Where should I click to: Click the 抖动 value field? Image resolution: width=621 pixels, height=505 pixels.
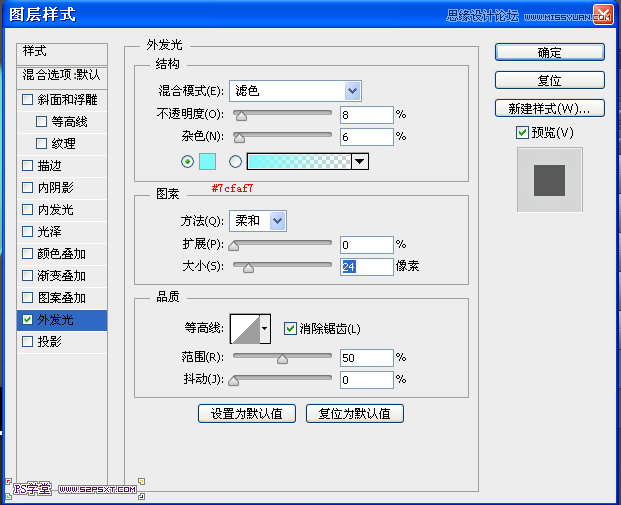(x=367, y=380)
